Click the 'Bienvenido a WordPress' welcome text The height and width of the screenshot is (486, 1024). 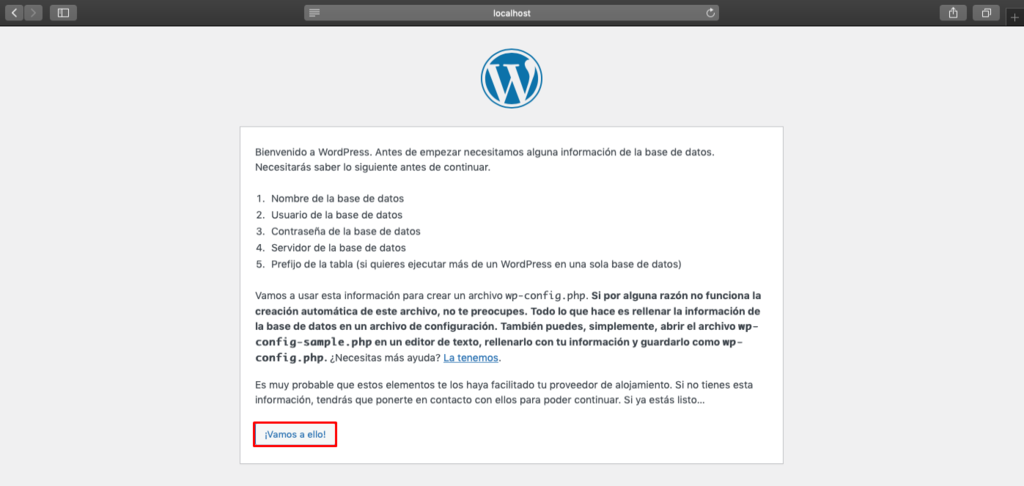(485, 159)
